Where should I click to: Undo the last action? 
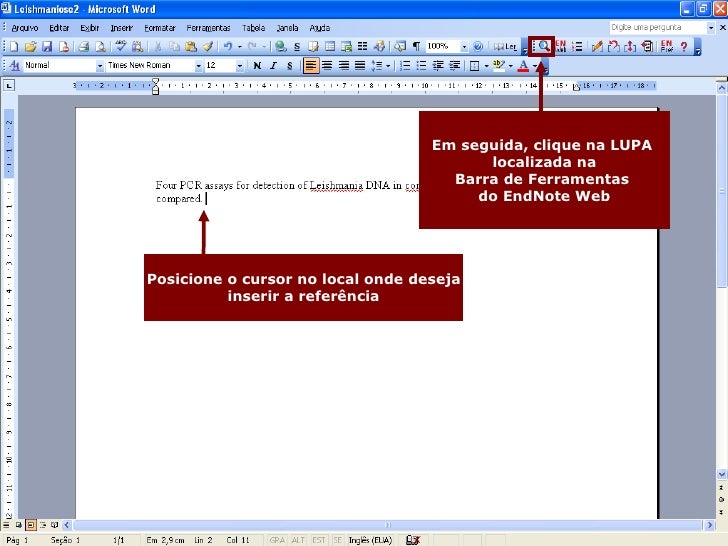coord(228,46)
